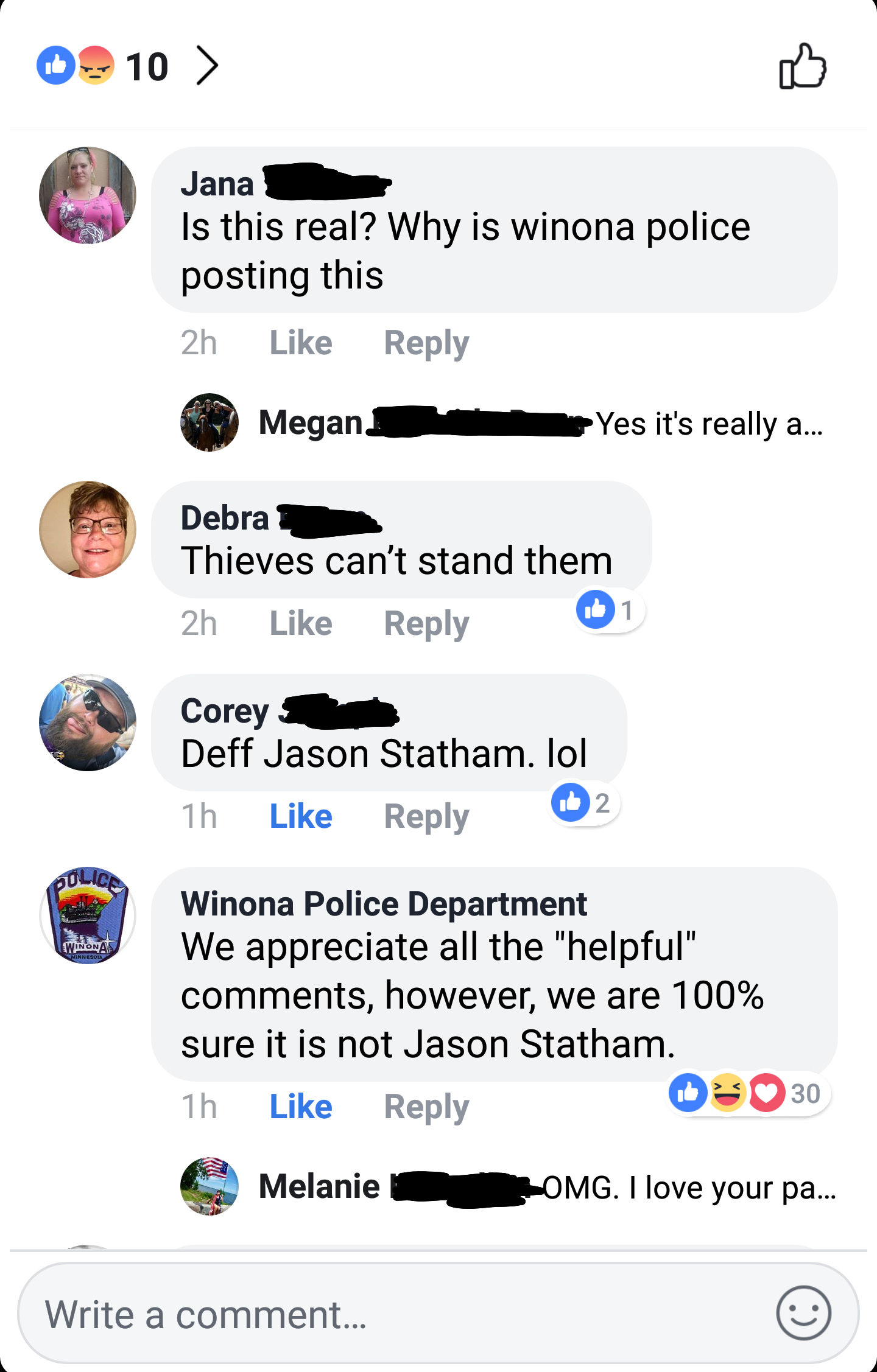View the like count on Debra's comment
The image size is (877, 1372).
click(x=609, y=610)
